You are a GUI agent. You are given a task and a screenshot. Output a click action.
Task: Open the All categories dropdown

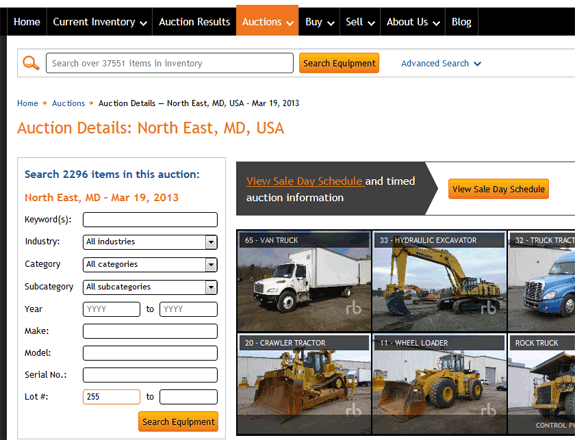150,265
